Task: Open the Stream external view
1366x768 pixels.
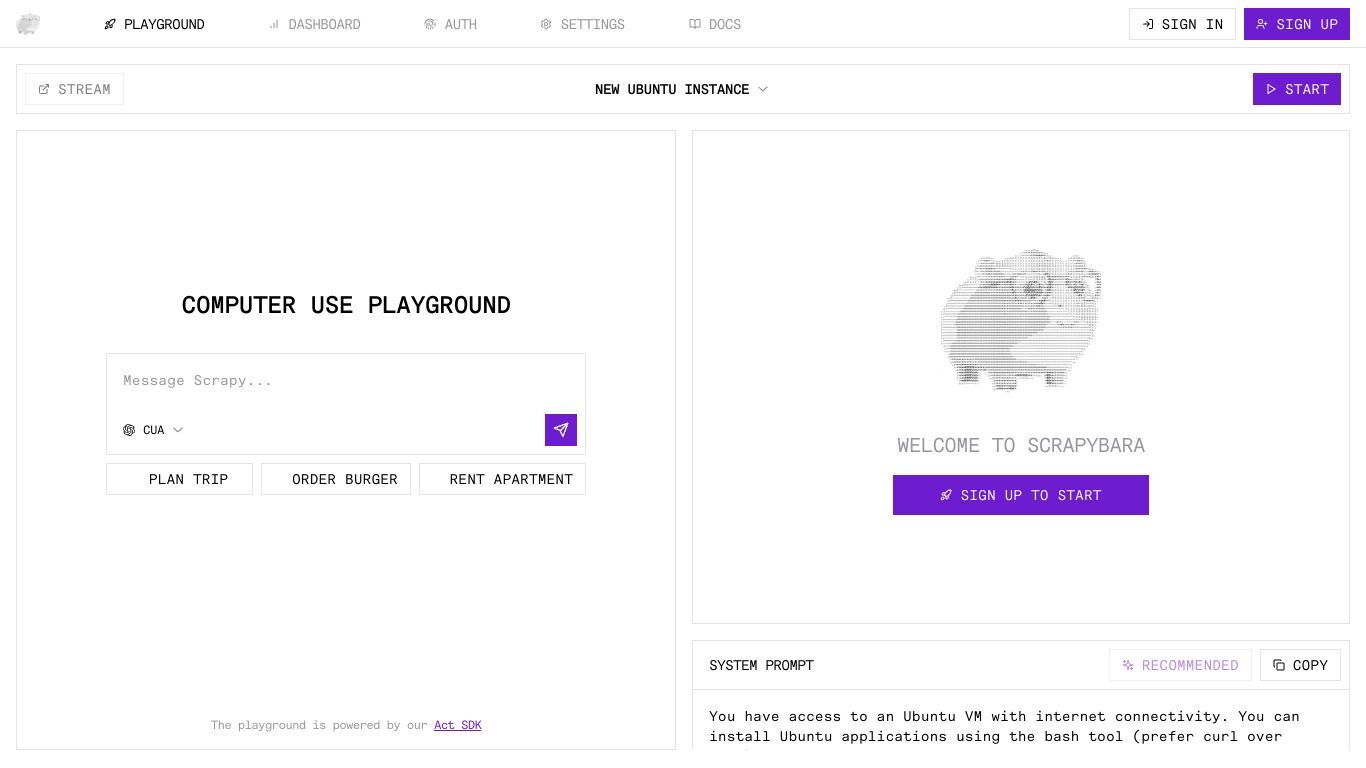Action: (x=74, y=89)
